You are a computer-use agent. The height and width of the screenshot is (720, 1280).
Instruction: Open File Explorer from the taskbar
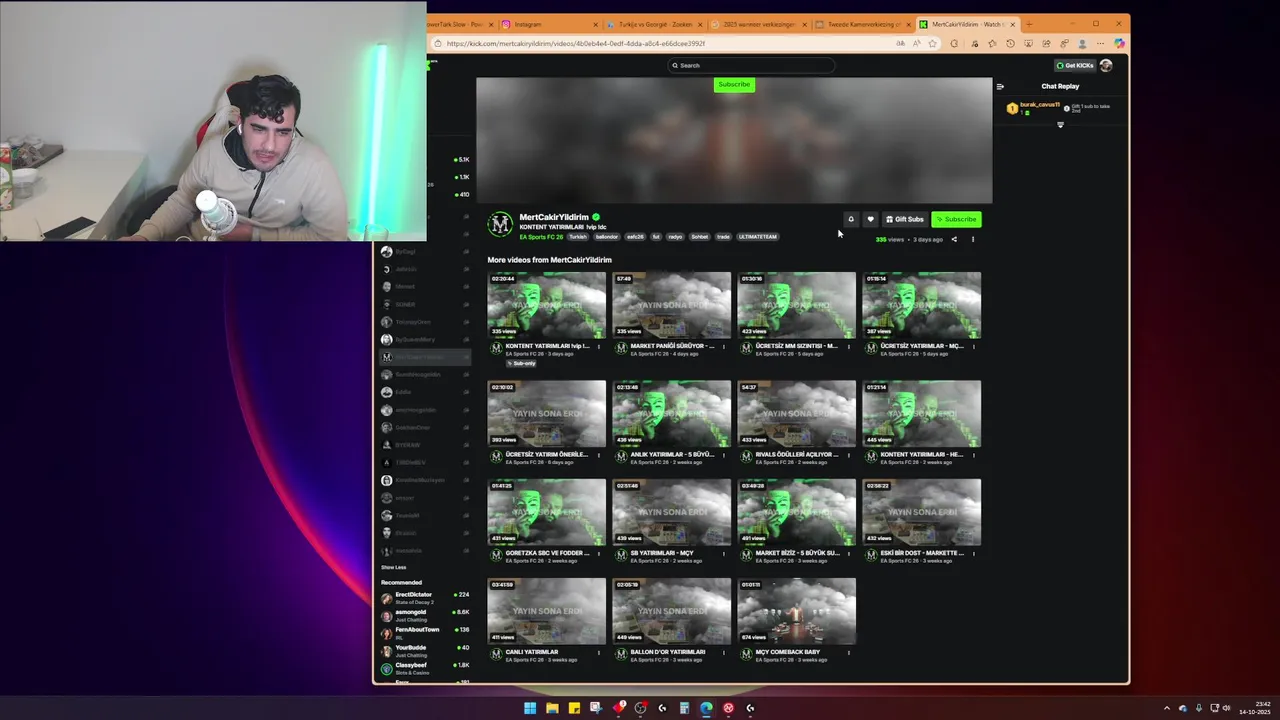click(552, 708)
